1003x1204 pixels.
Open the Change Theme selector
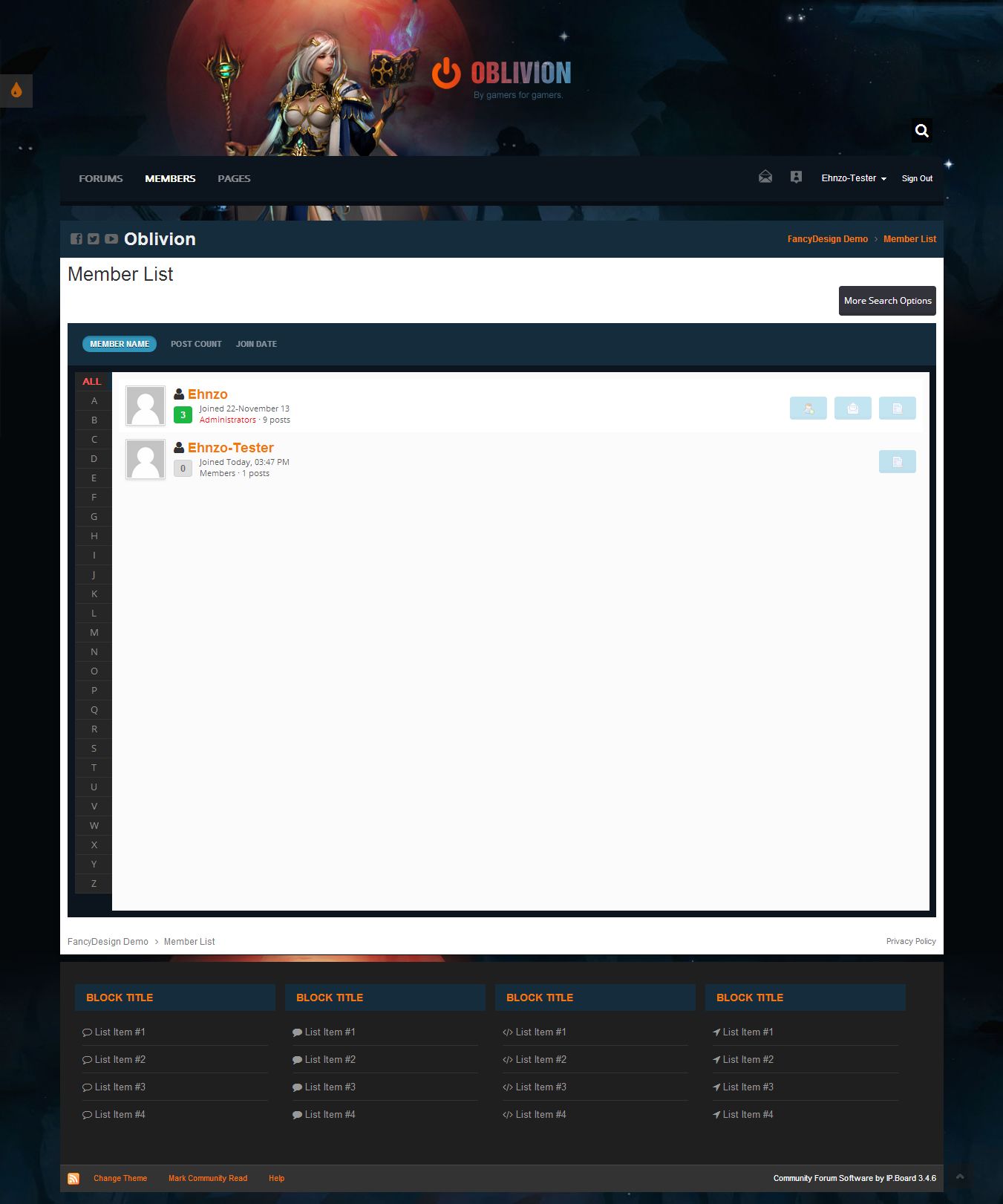pos(120,1179)
